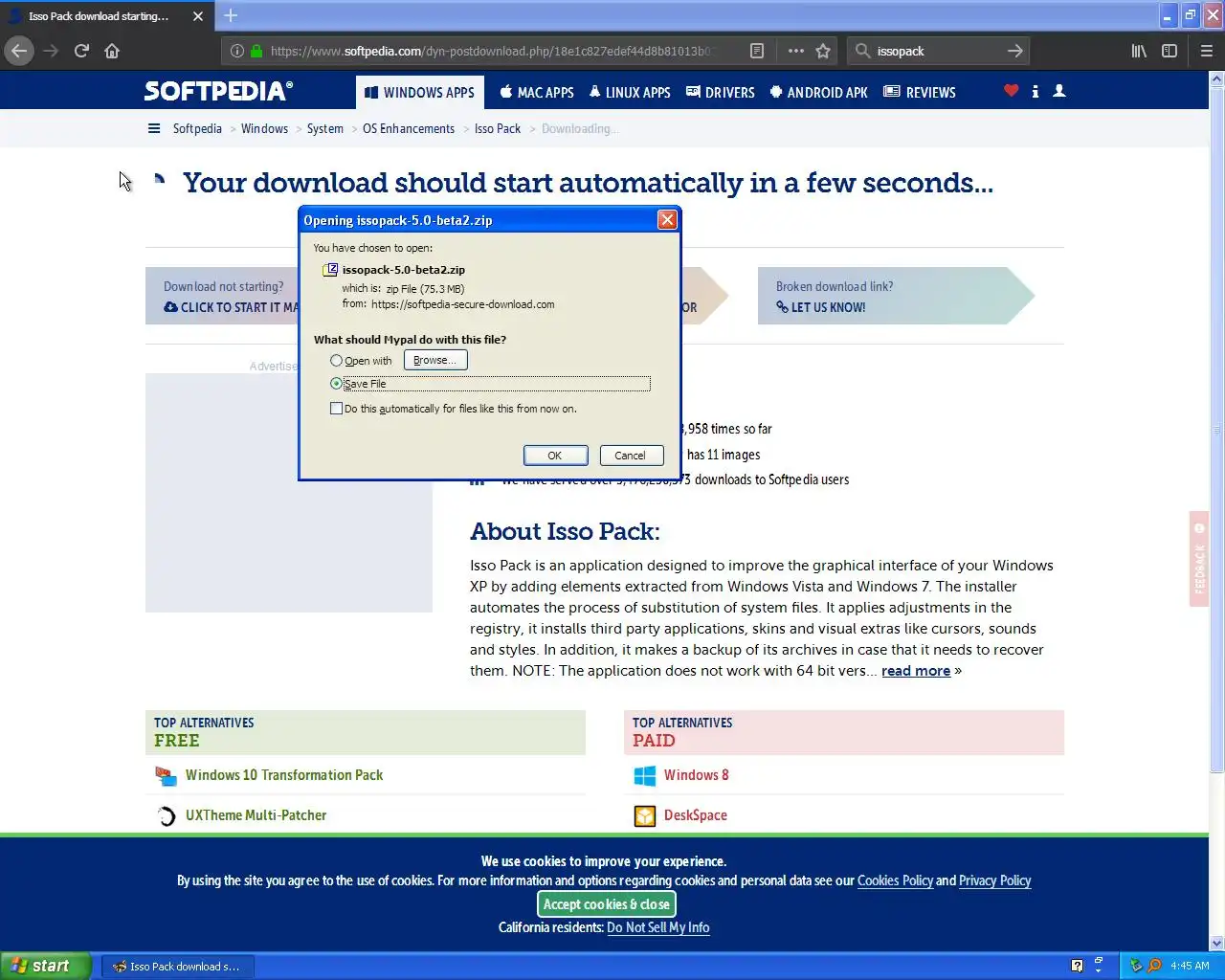This screenshot has width=1225, height=980.
Task: Go to OS Enhancements breadcrumb
Action: (409, 128)
